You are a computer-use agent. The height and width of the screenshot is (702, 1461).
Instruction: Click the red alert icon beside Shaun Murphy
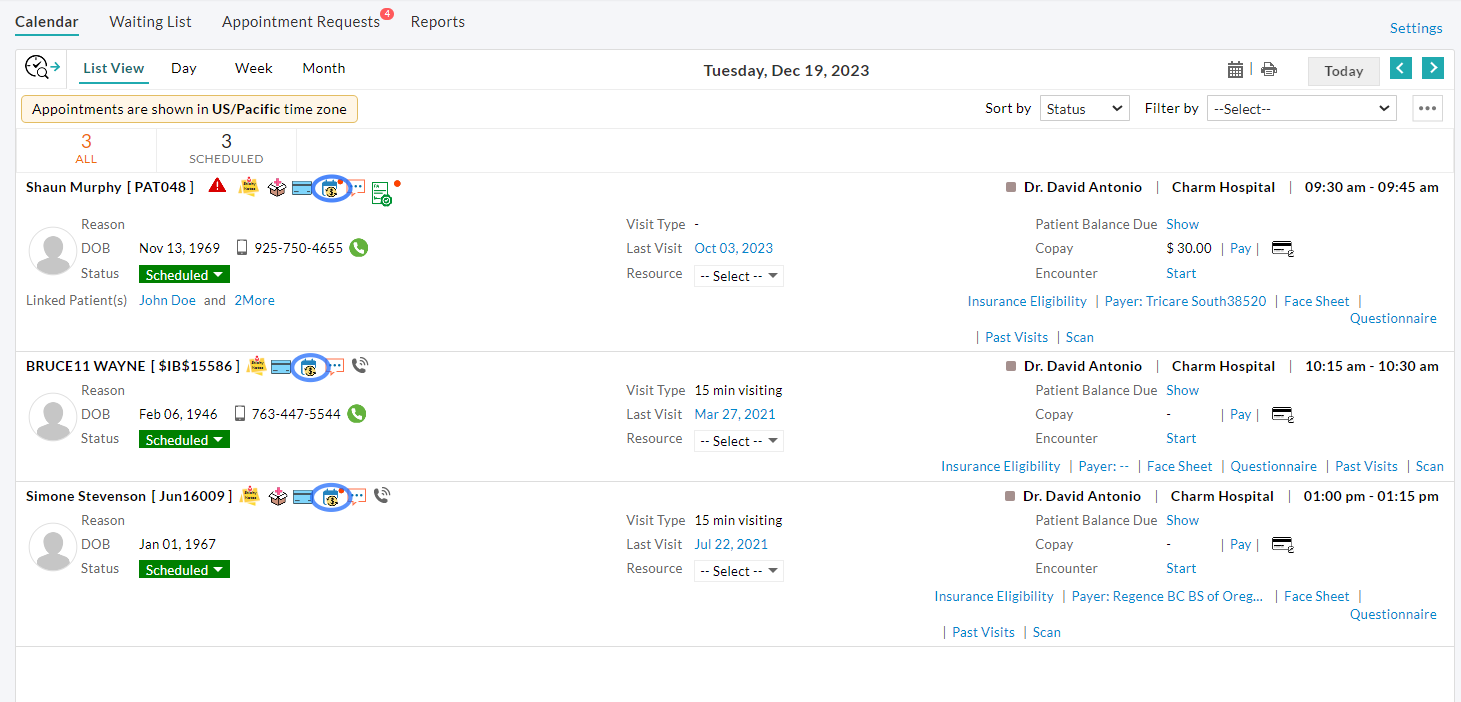218,186
